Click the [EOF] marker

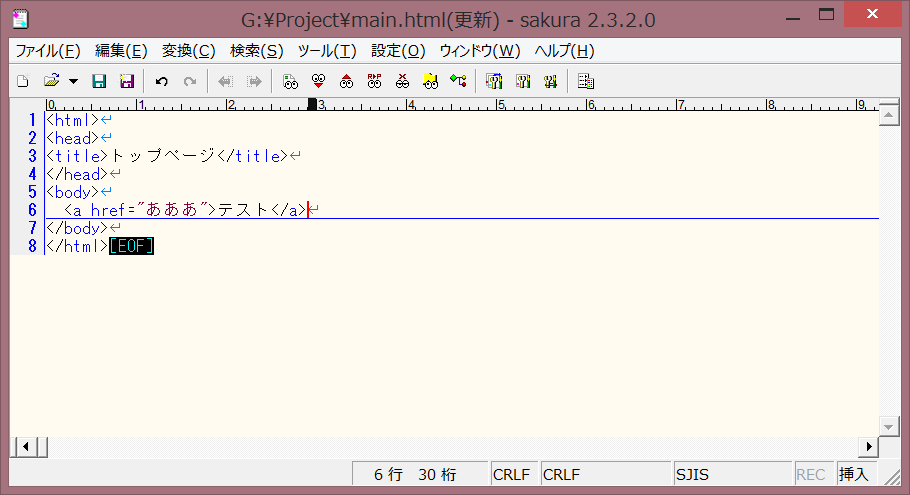point(132,246)
